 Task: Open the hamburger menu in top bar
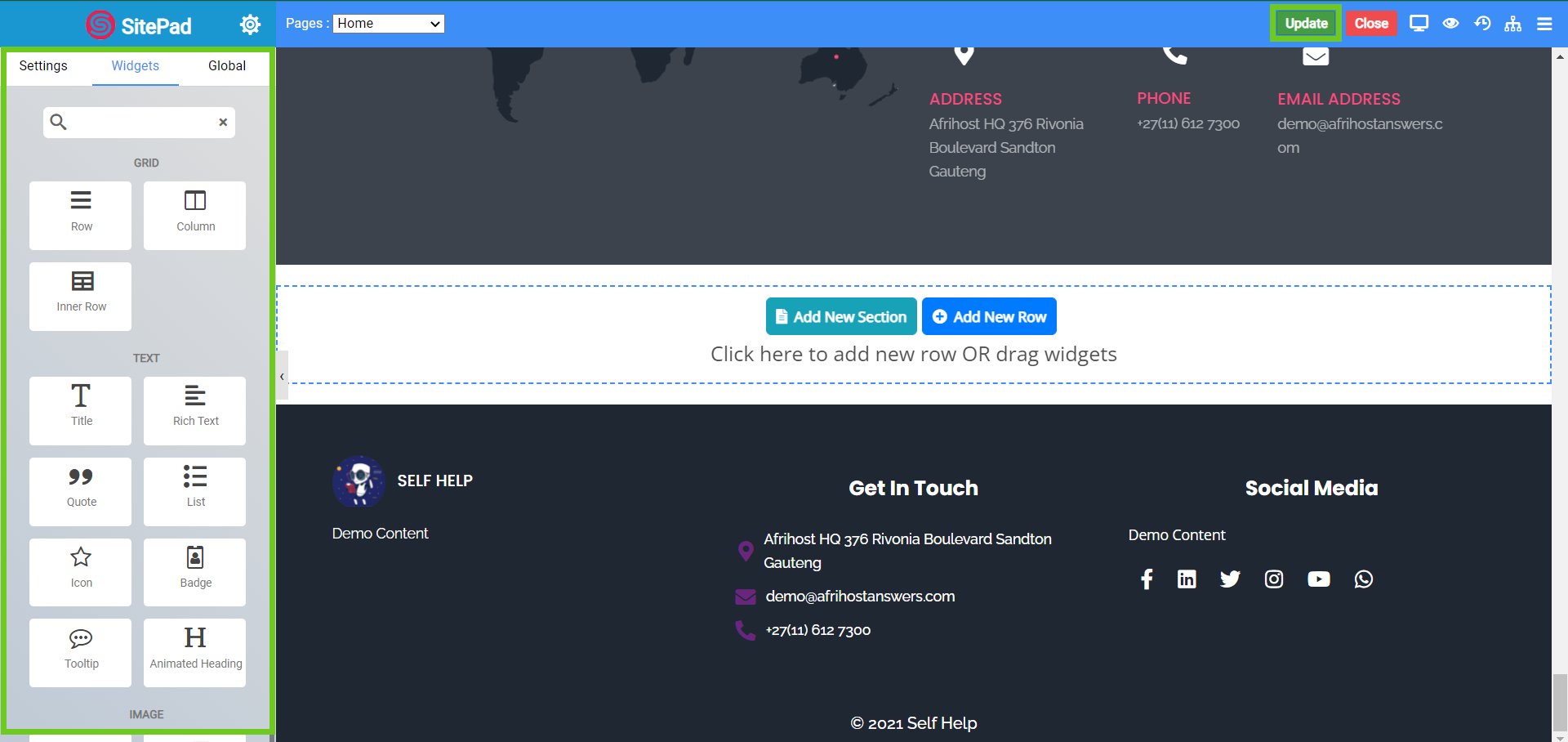pos(1544,24)
